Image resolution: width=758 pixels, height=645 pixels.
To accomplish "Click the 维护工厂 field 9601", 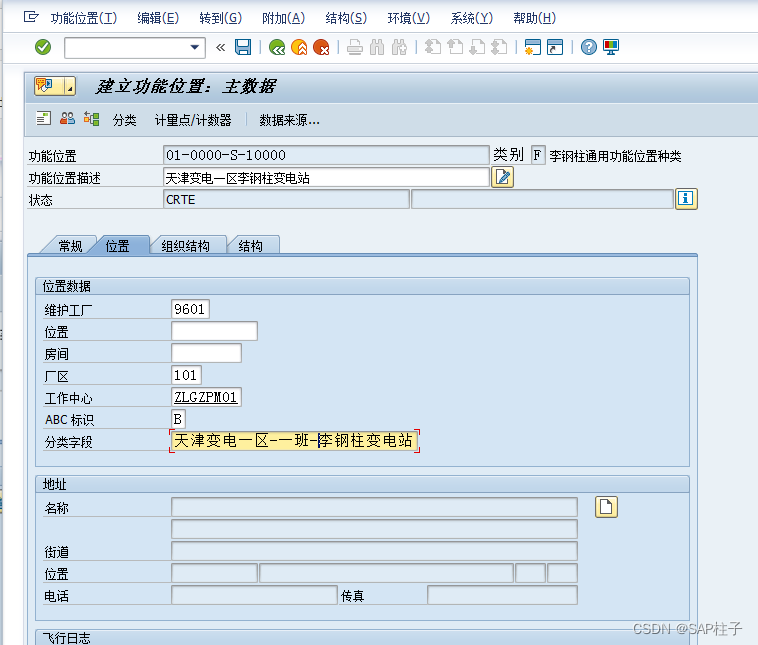I will tap(190, 309).
